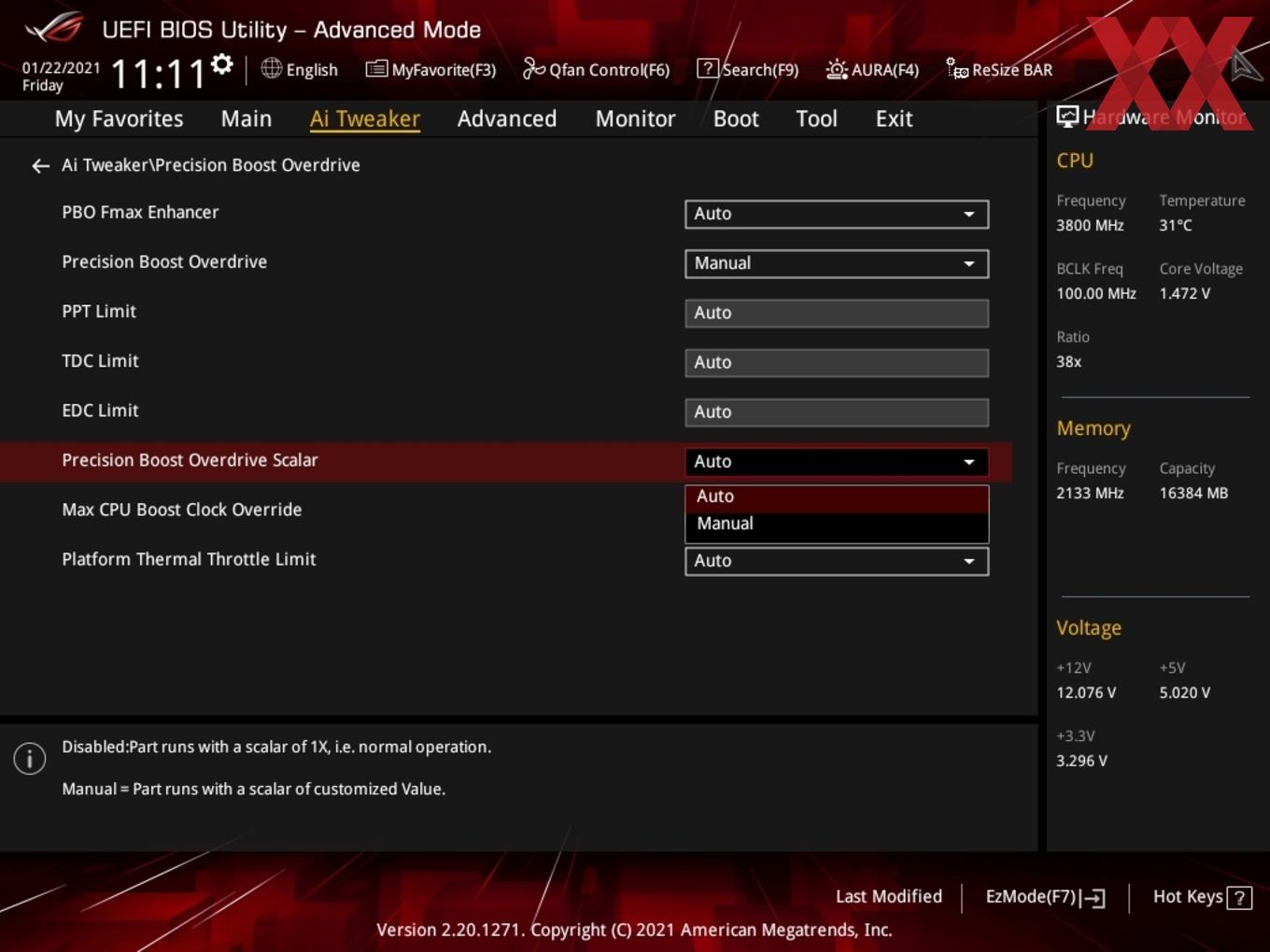
Task: Collapse the Precision Boost Overdrive Scalar dropdown
Action: click(837, 462)
